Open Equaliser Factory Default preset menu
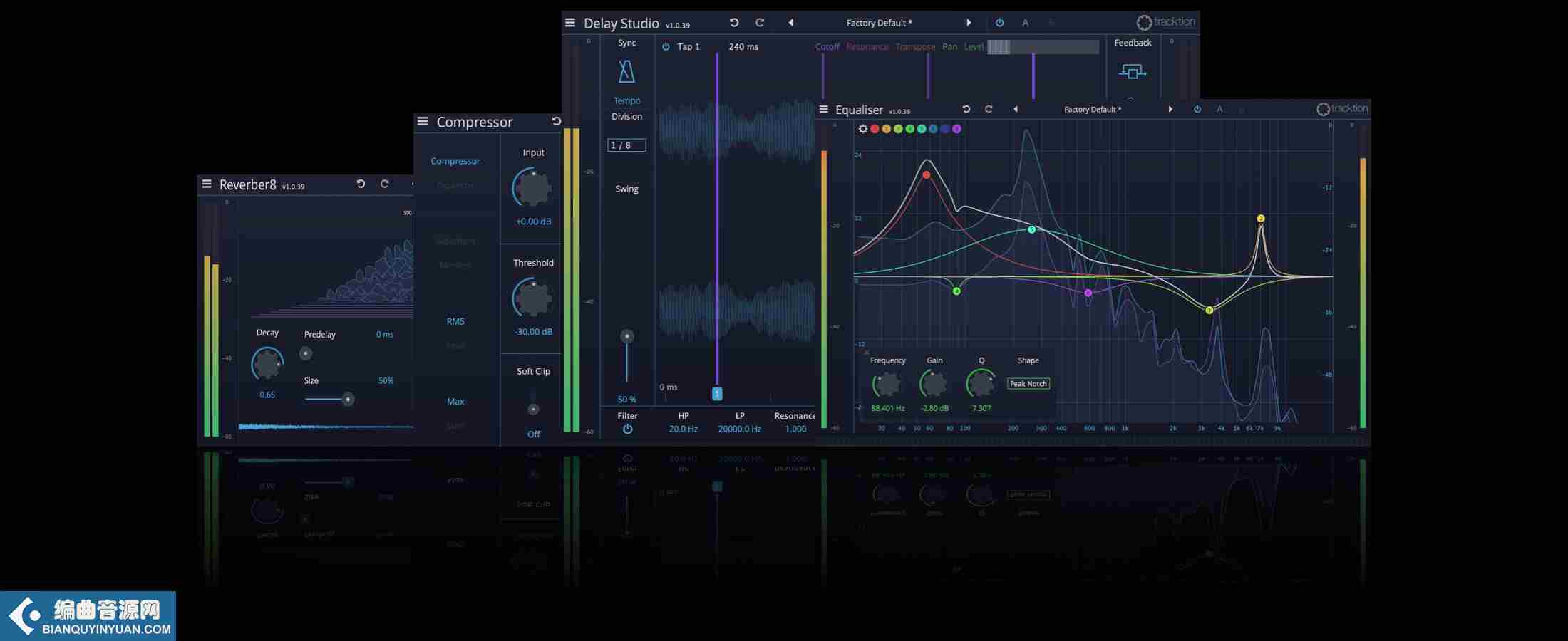Image resolution: width=1568 pixels, height=641 pixels. [x=1093, y=109]
